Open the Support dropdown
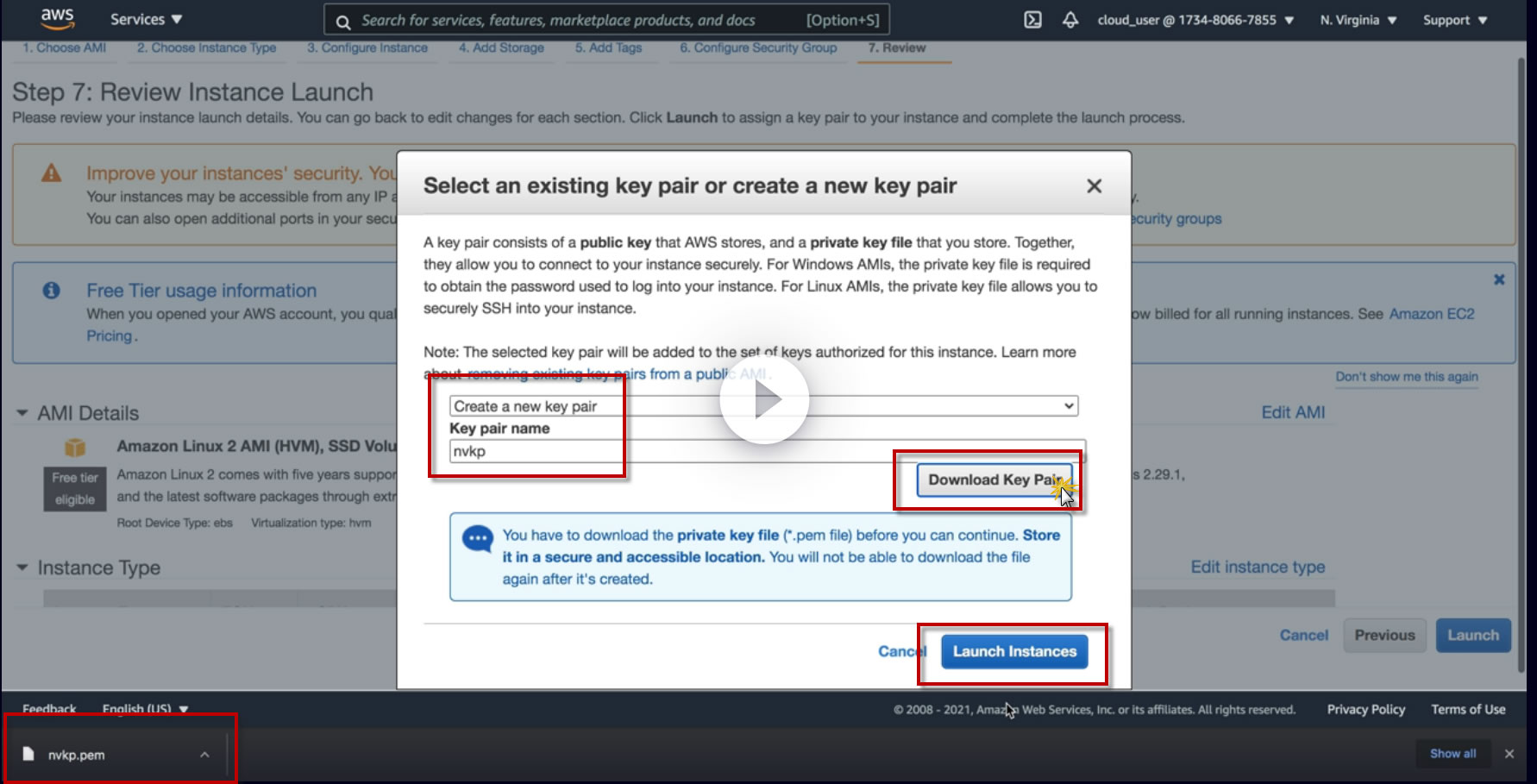The height and width of the screenshot is (784, 1537). (x=1455, y=20)
